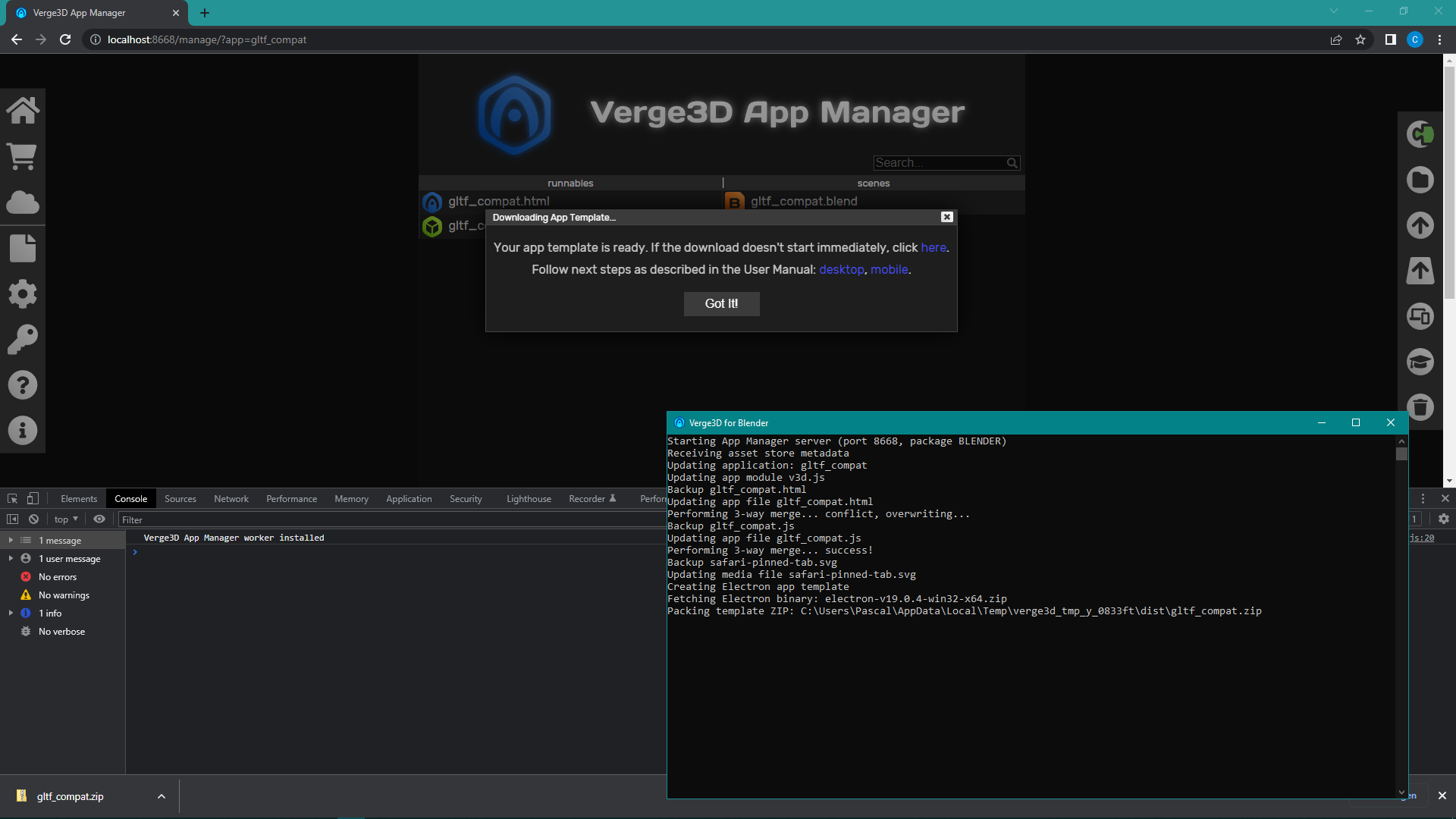Open App Manager settings gear icon
Image resolution: width=1456 pixels, height=819 pixels.
click(x=23, y=293)
